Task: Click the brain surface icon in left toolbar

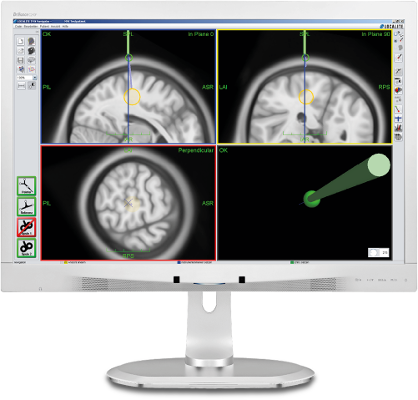Action: coord(32,60)
